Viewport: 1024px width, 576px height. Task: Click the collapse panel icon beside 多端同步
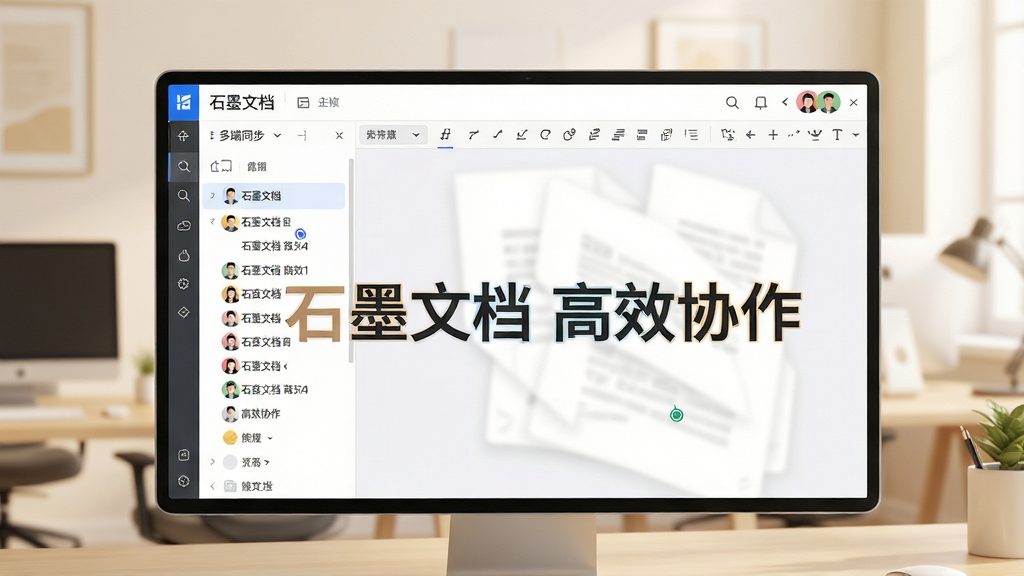pos(302,135)
